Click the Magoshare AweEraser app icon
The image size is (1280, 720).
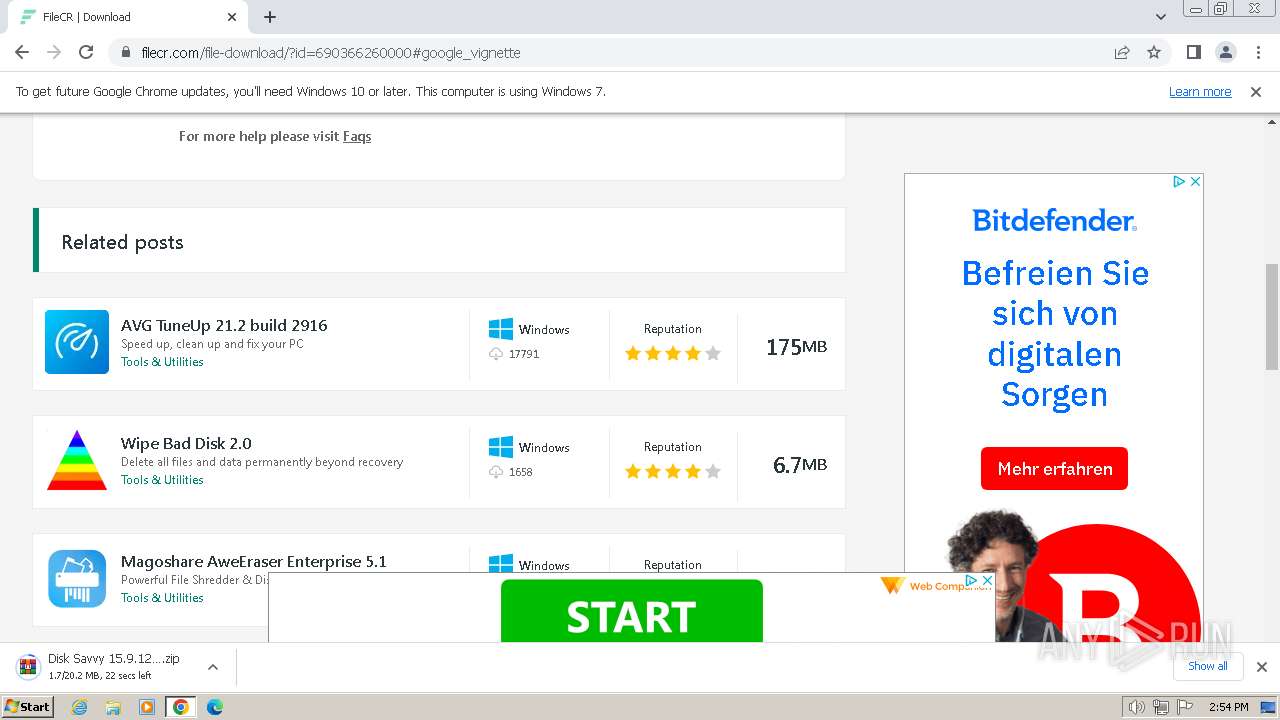(x=77, y=578)
